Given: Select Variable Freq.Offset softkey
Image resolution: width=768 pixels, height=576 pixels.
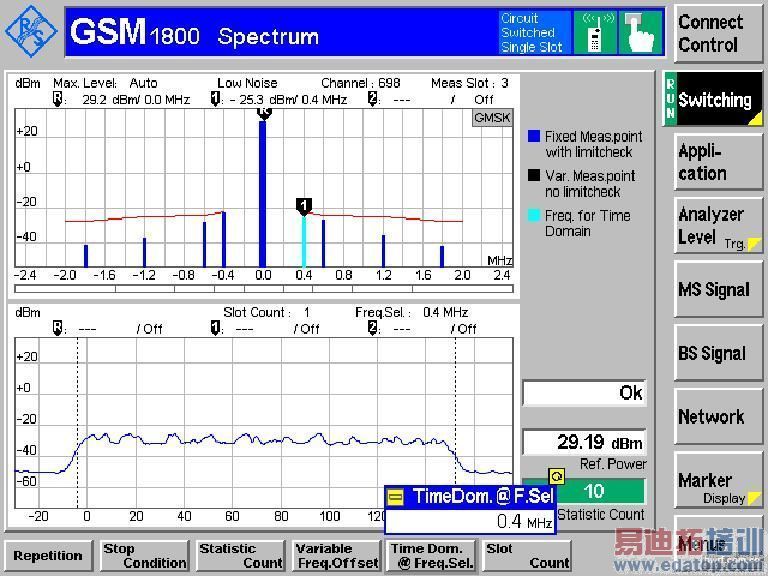Looking at the screenshot, I should point(336,556).
